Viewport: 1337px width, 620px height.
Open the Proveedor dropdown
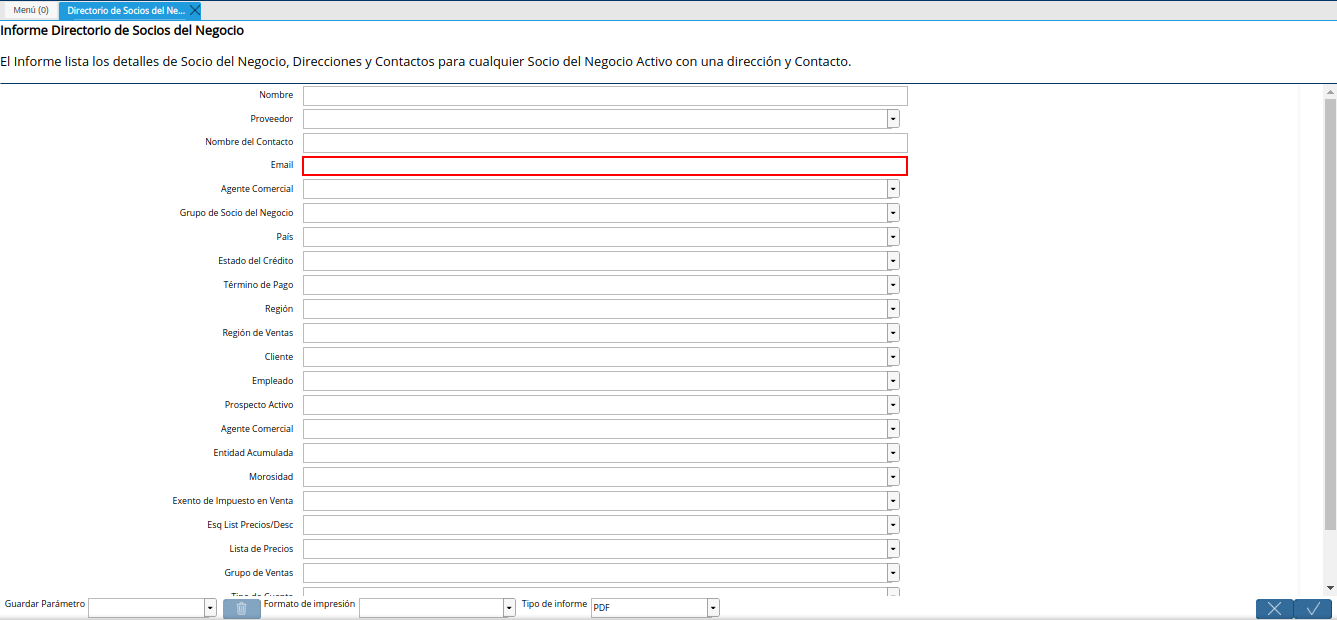[x=893, y=119]
